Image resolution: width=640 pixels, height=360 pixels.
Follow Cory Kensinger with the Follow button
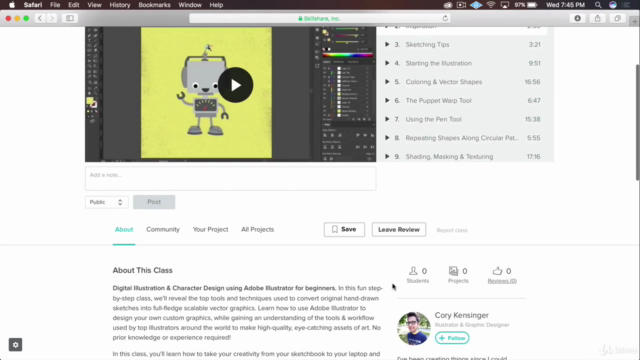(452, 338)
